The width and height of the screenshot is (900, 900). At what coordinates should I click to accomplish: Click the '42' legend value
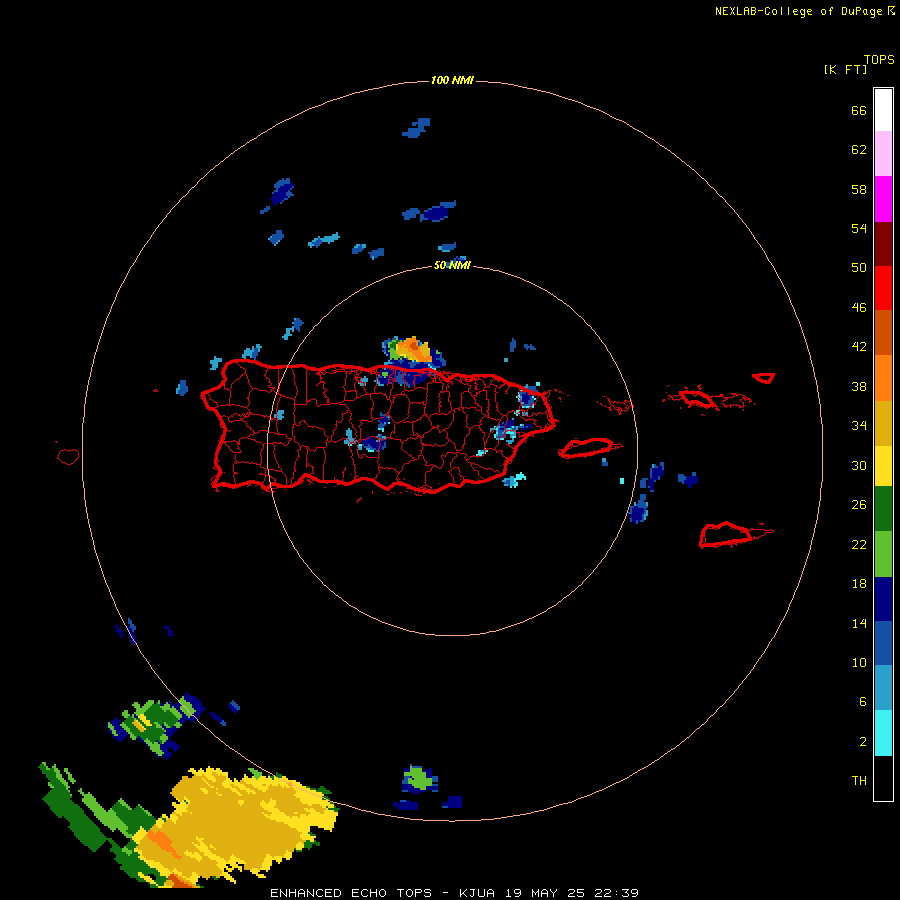tap(859, 346)
